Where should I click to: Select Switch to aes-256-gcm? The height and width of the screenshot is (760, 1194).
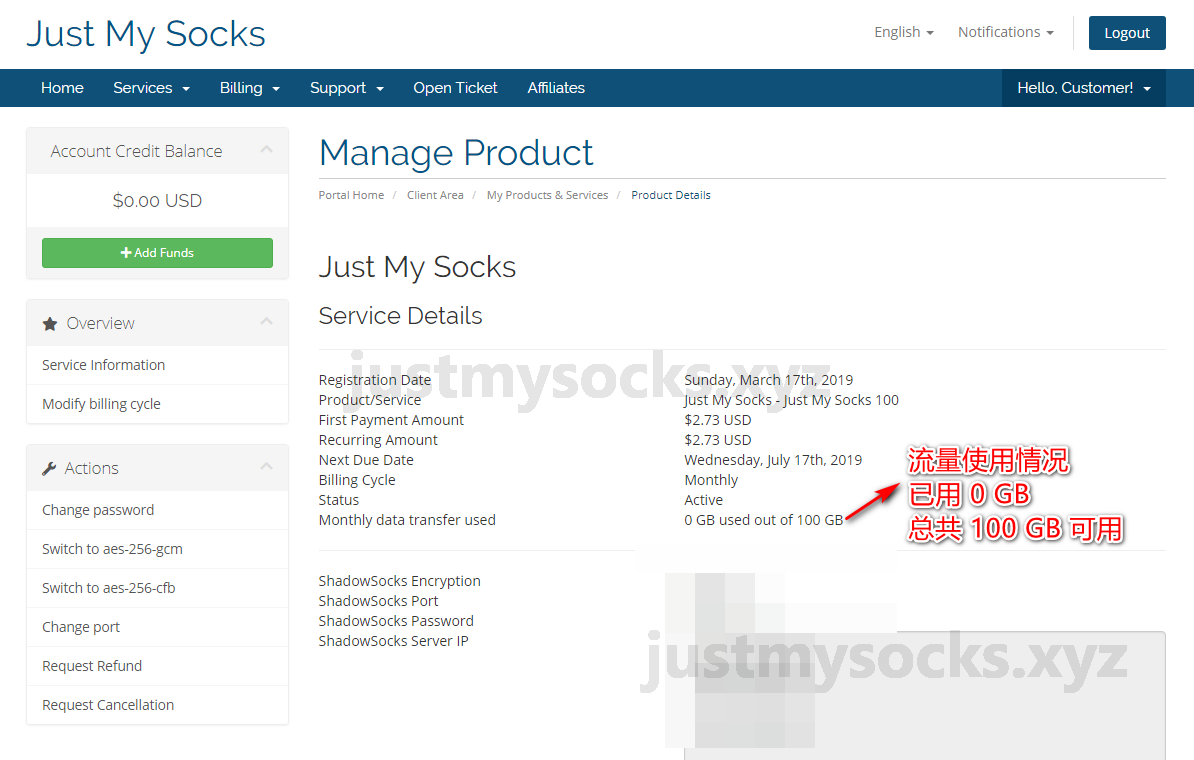coord(158,549)
